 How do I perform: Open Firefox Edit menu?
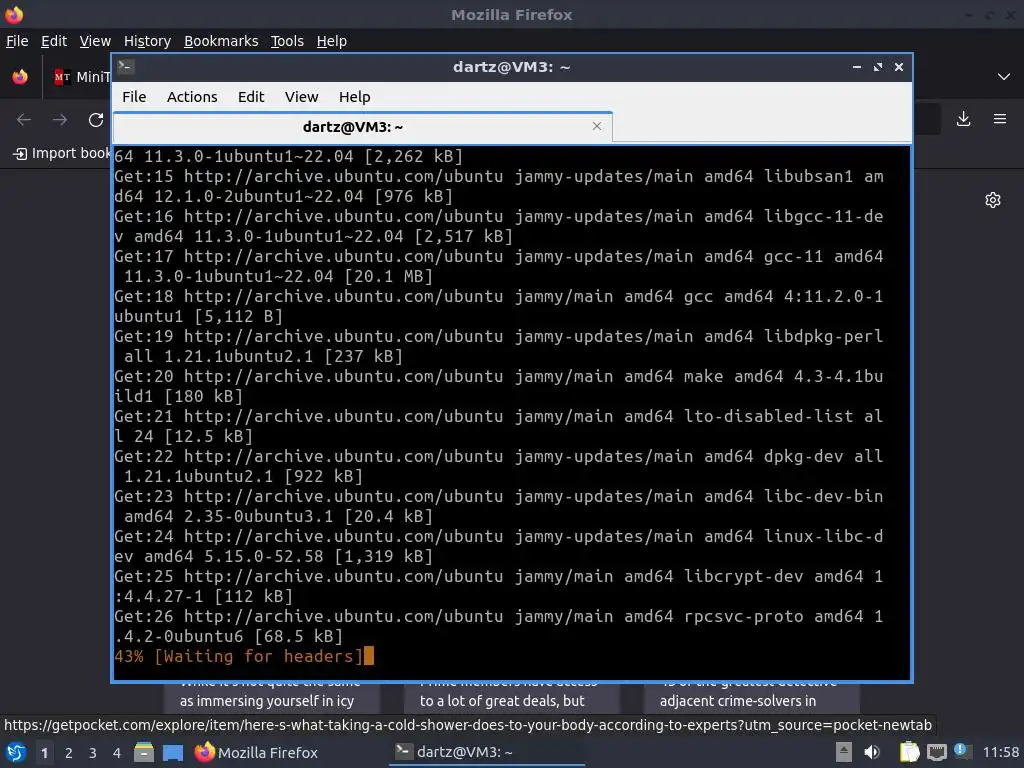pyautogui.click(x=54, y=41)
